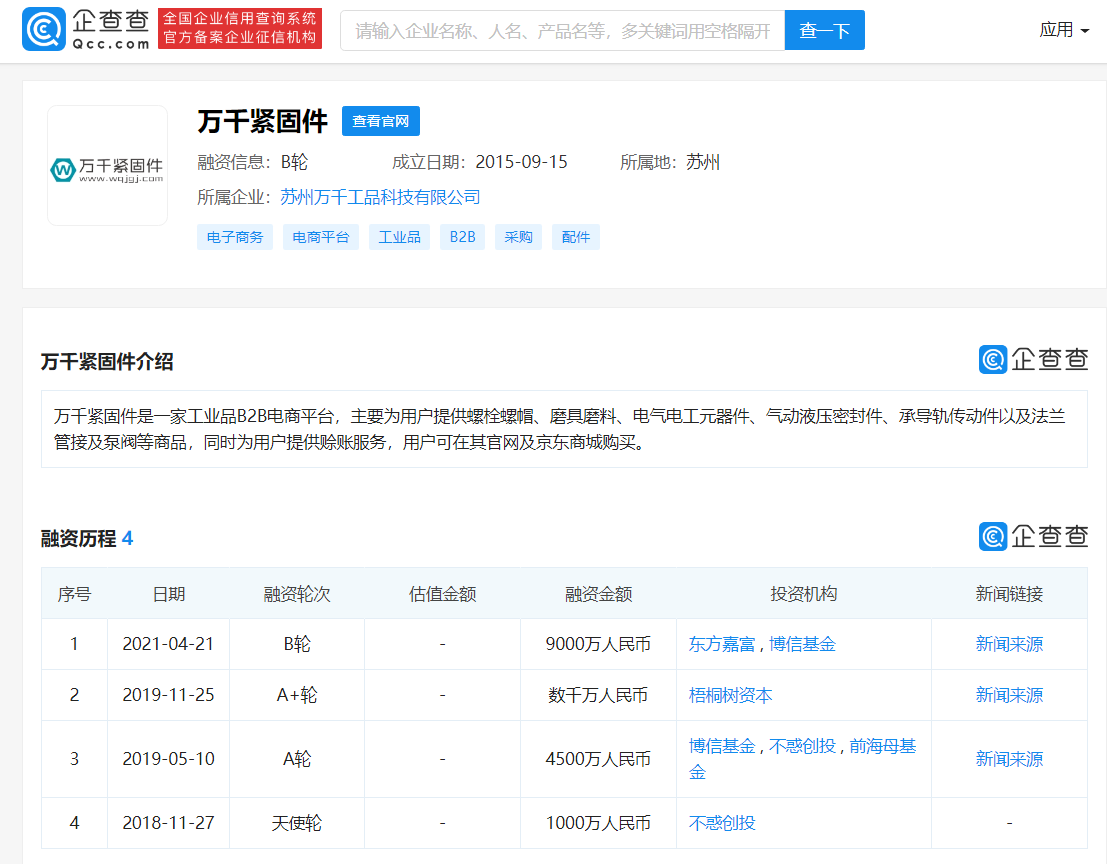Select the 工业品 tag
1107x864 pixels.
[x=400, y=237]
